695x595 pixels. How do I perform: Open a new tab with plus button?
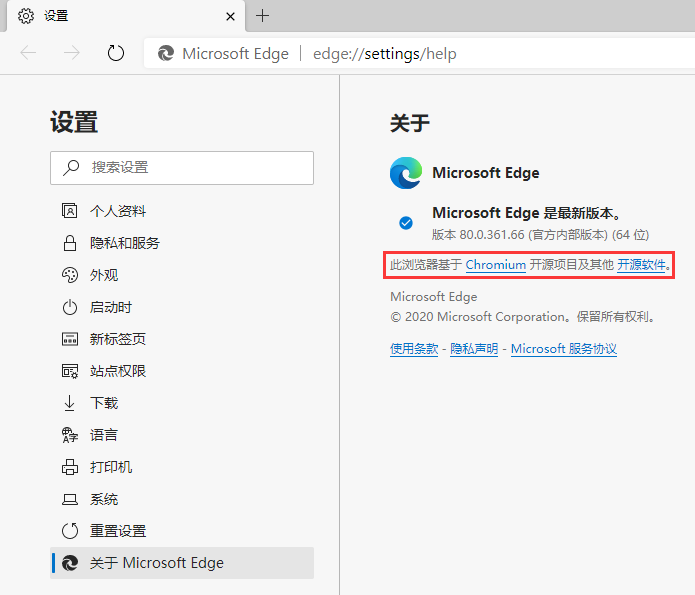point(262,16)
